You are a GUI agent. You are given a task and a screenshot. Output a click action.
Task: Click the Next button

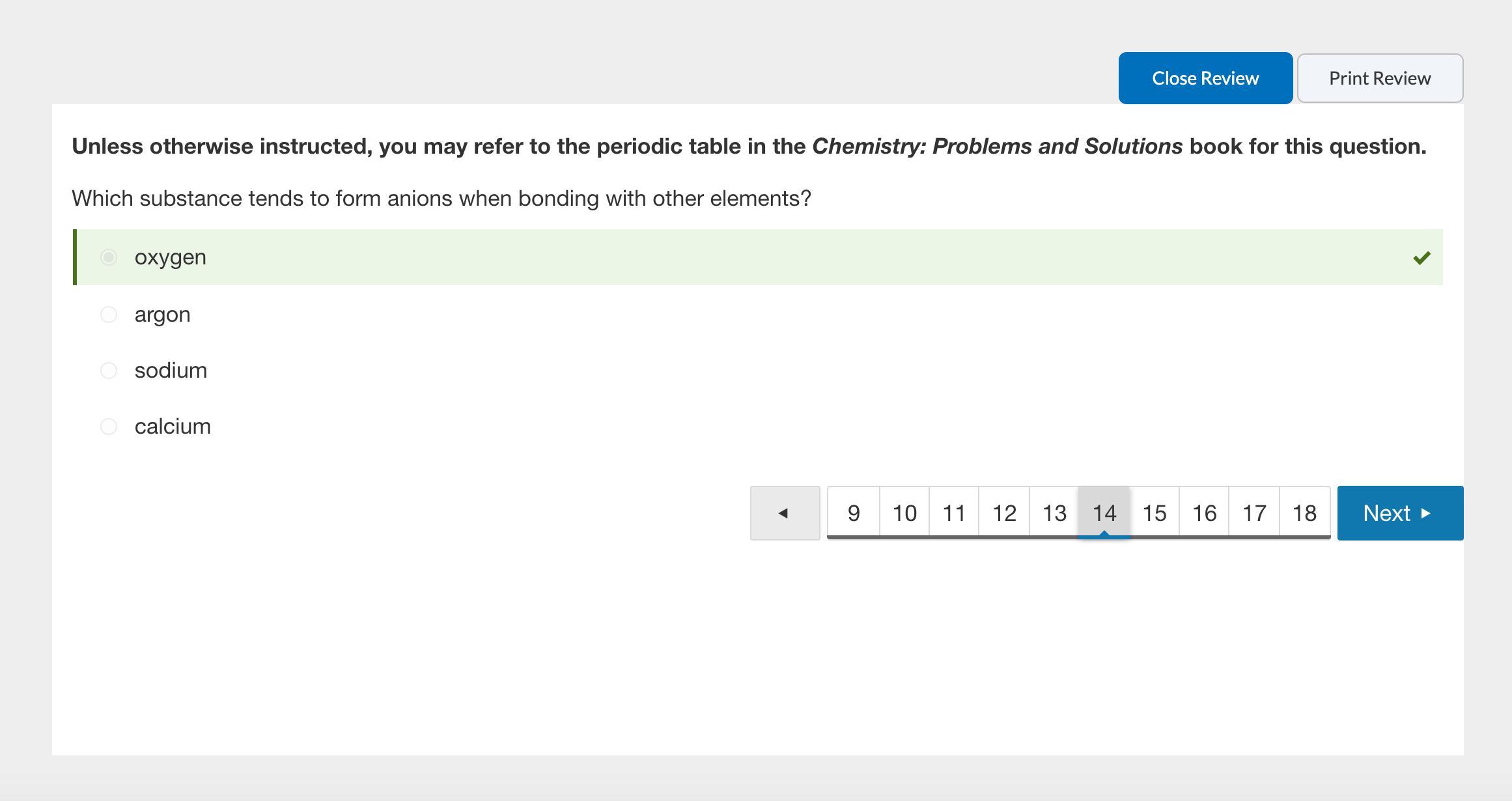[x=1400, y=513]
